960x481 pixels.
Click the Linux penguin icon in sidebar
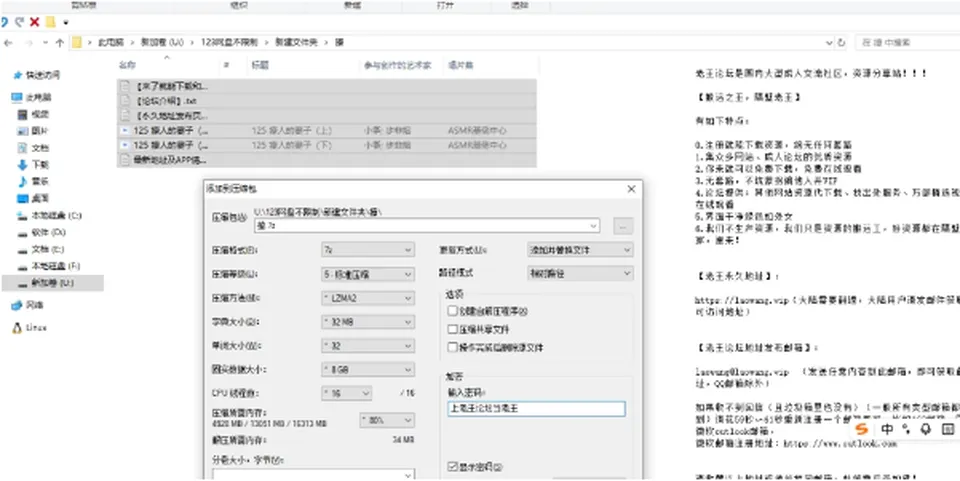click(x=17, y=327)
